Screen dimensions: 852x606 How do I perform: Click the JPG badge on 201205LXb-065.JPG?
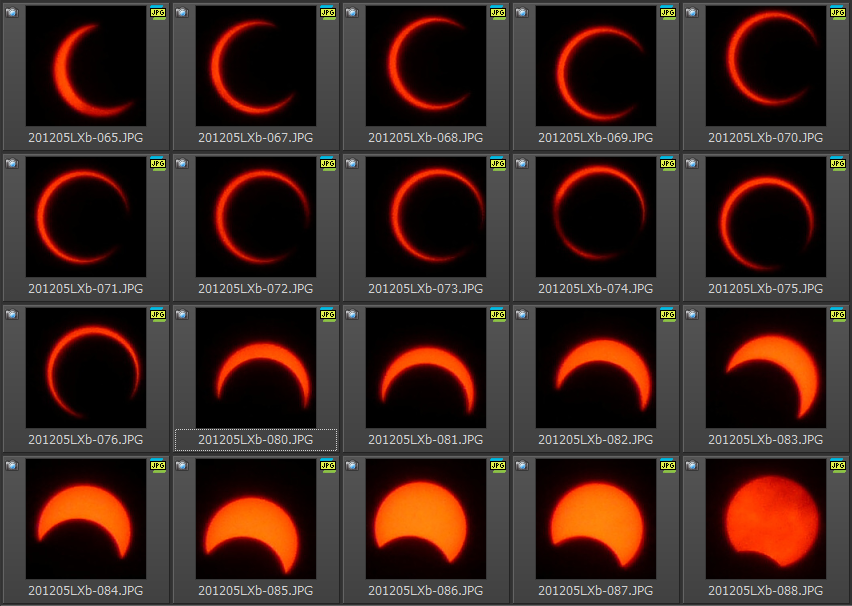158,13
